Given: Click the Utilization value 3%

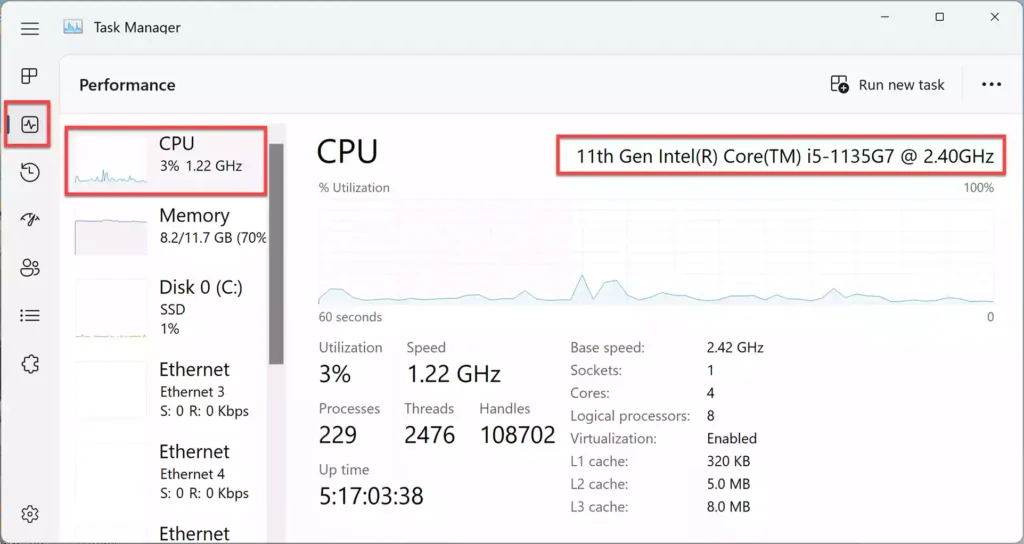Looking at the screenshot, I should tap(335, 374).
